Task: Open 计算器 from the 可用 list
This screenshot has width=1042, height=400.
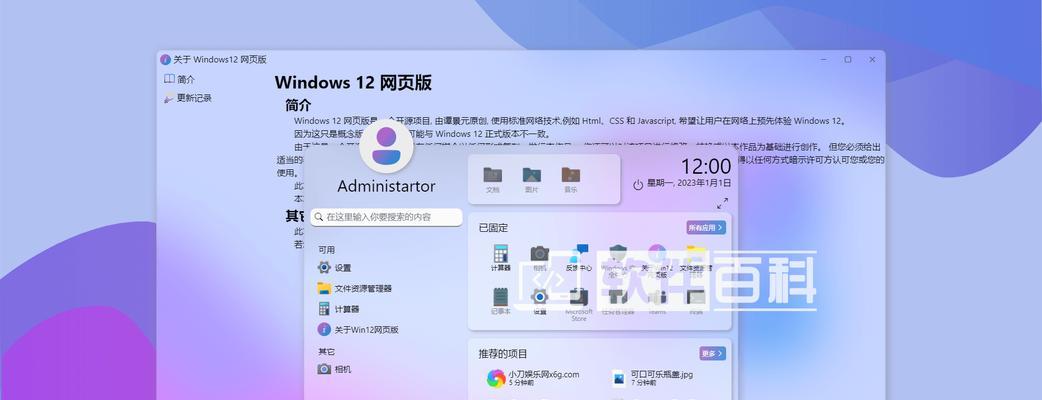Action: point(338,309)
